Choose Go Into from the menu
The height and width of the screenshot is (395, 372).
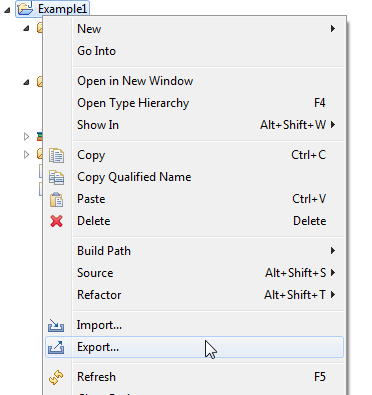click(195, 51)
